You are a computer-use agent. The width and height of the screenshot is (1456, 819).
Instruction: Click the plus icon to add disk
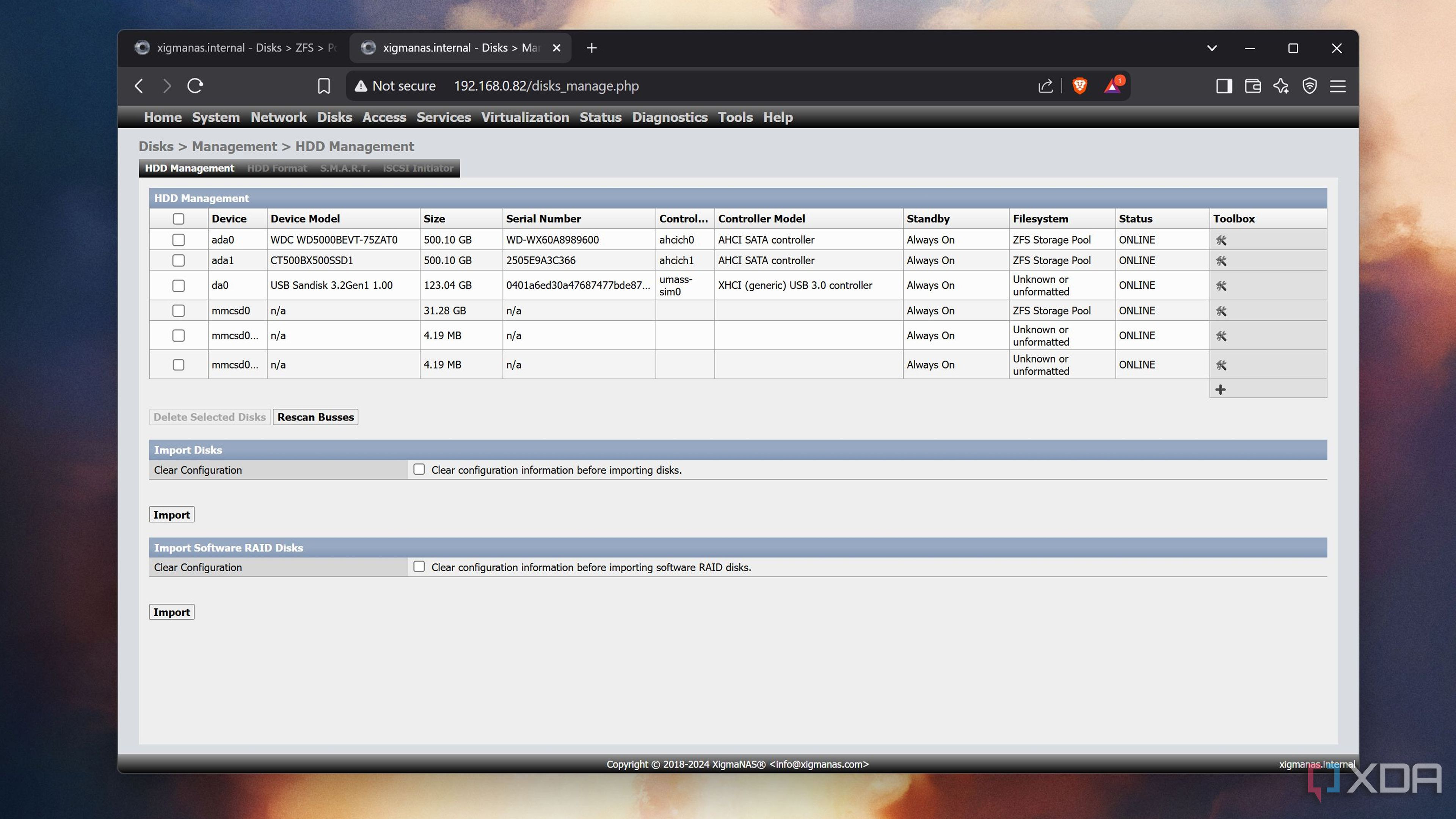click(x=1220, y=389)
